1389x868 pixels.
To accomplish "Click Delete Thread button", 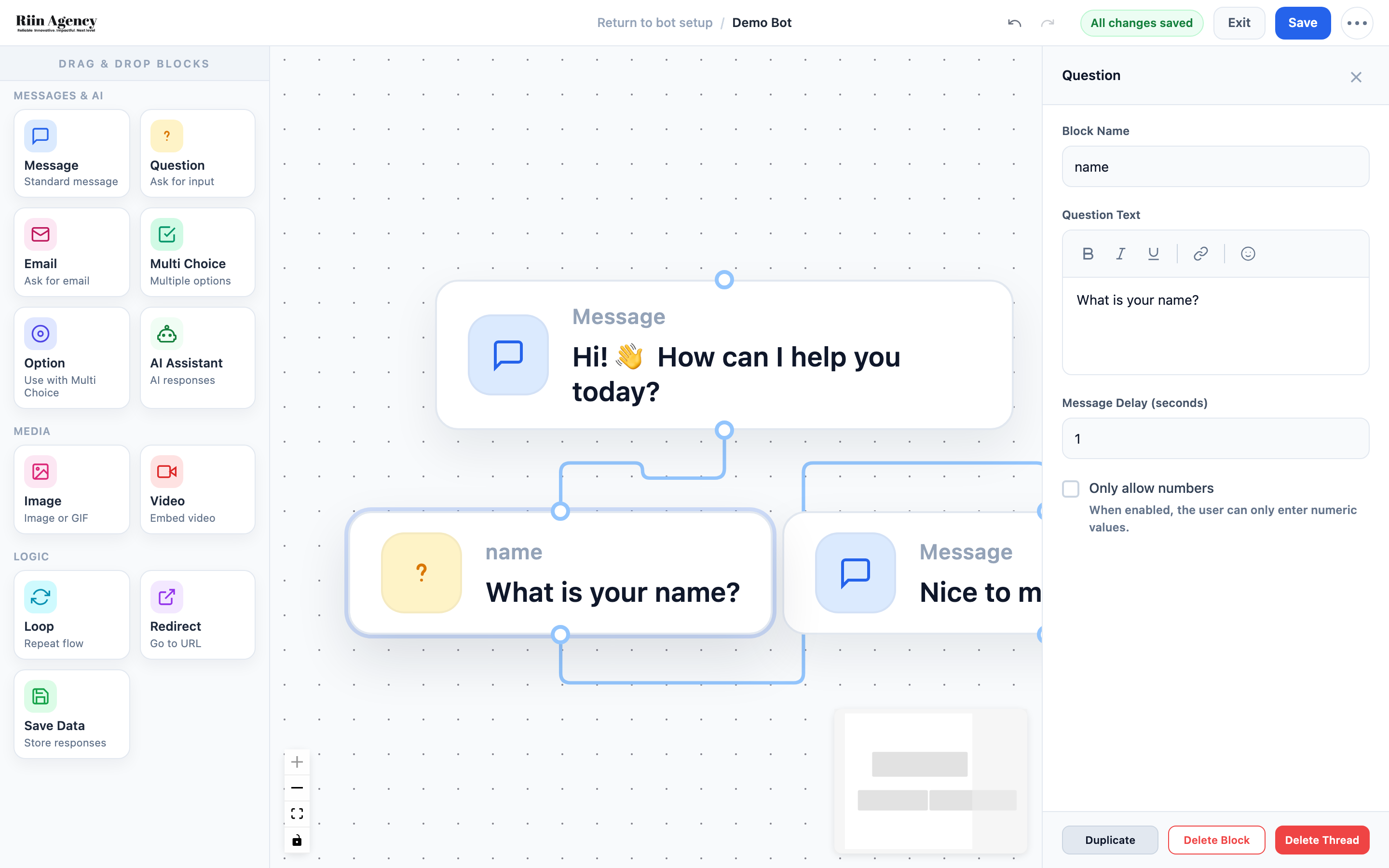I will click(x=1322, y=840).
